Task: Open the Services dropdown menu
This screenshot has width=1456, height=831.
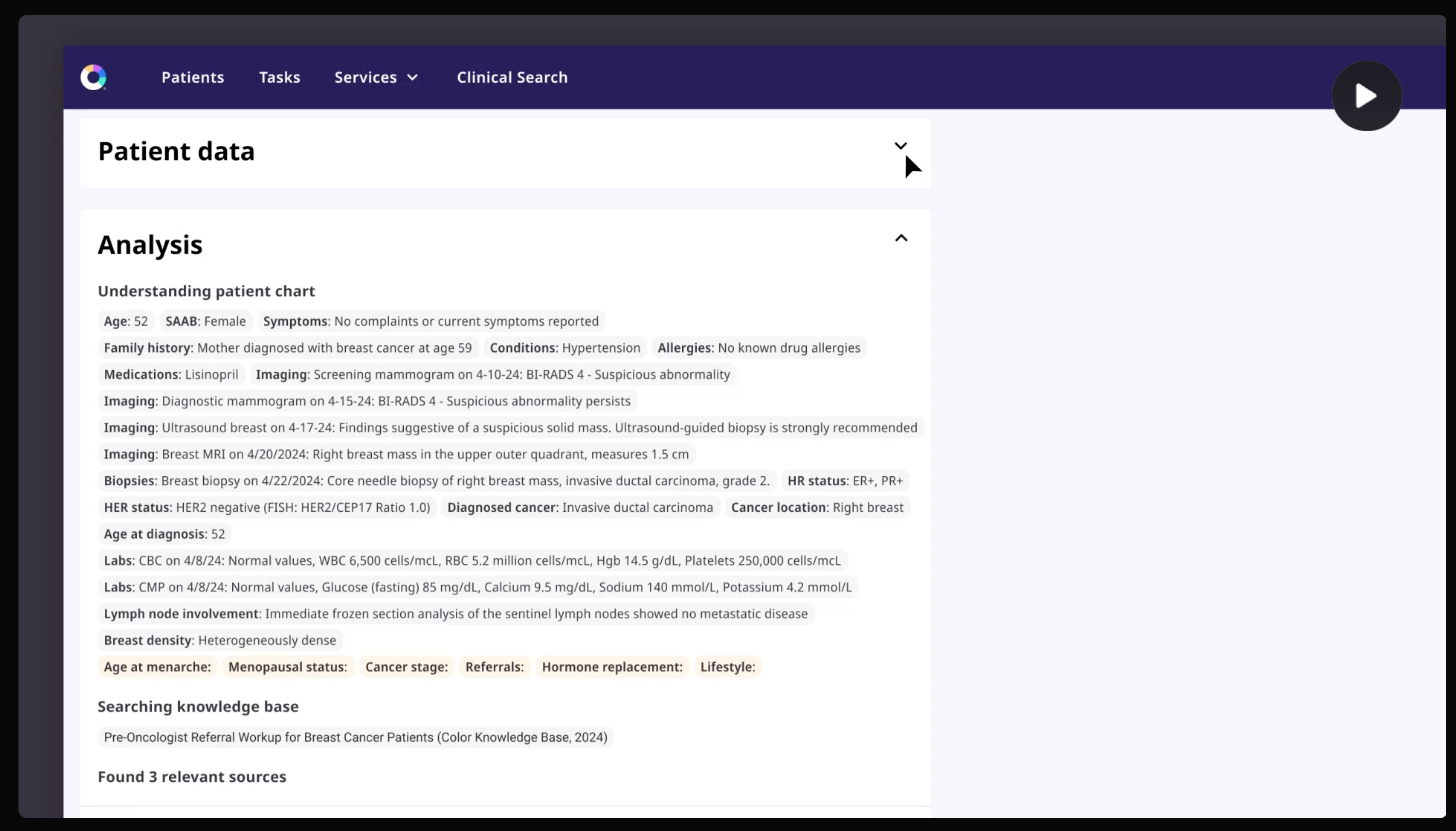Action: [376, 77]
